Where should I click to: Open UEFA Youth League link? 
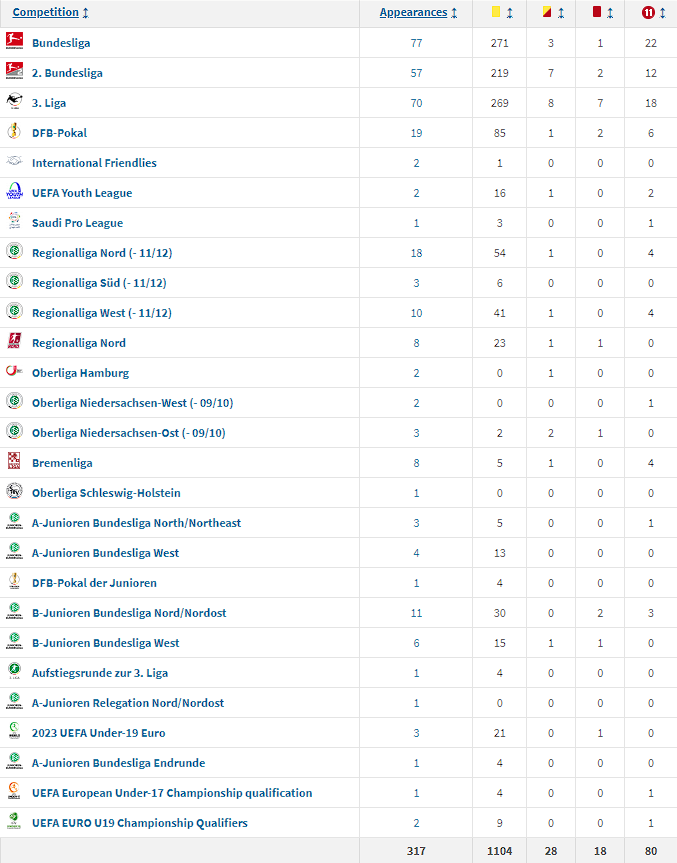pos(82,193)
